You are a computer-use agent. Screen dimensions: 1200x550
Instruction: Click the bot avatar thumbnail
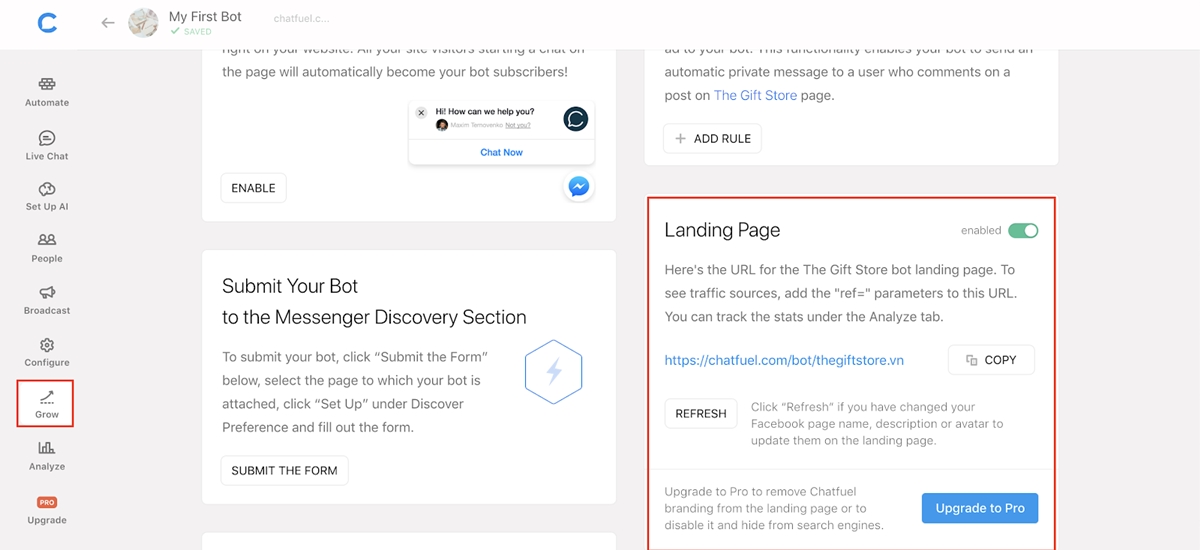(x=143, y=23)
